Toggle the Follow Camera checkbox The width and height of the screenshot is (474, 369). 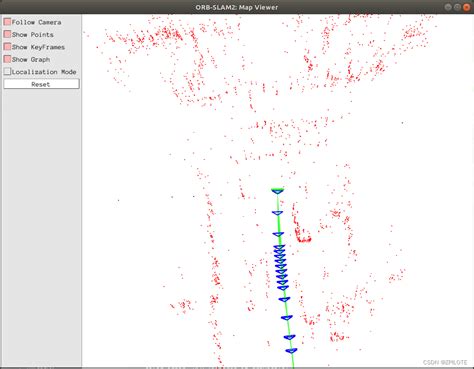(7, 22)
